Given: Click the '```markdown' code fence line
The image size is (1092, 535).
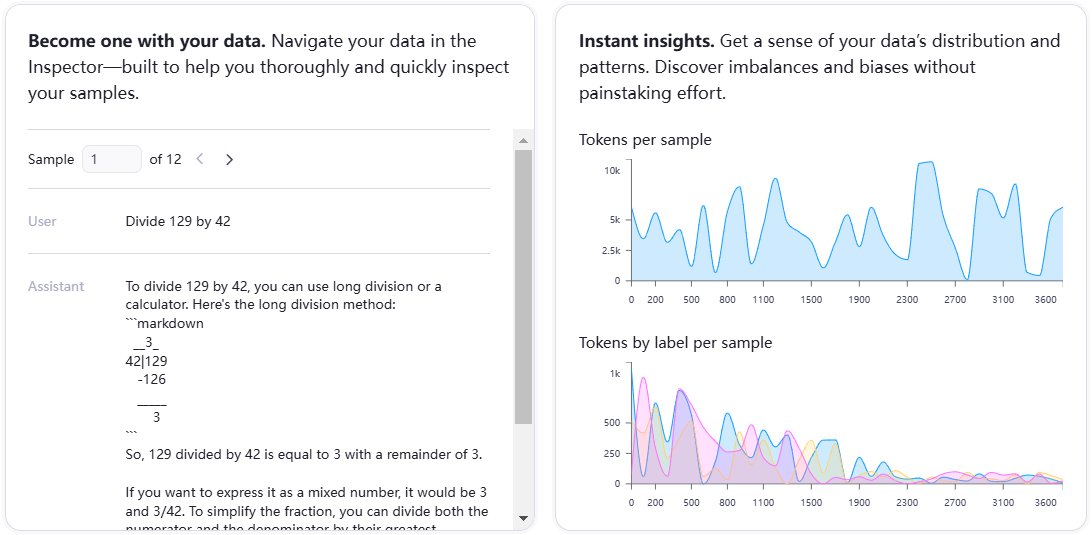Looking at the screenshot, I should [165, 324].
